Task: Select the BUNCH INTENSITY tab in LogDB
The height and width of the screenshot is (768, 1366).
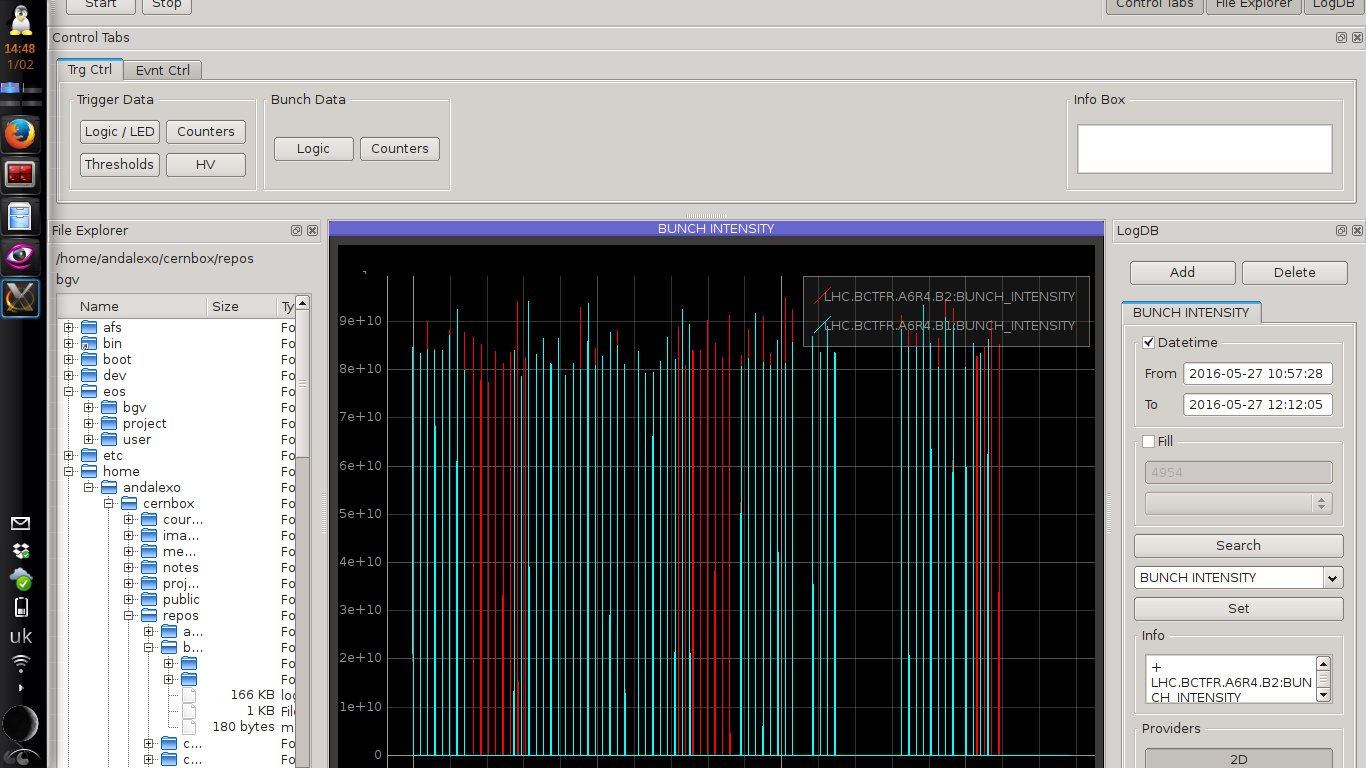Action: (x=1190, y=313)
